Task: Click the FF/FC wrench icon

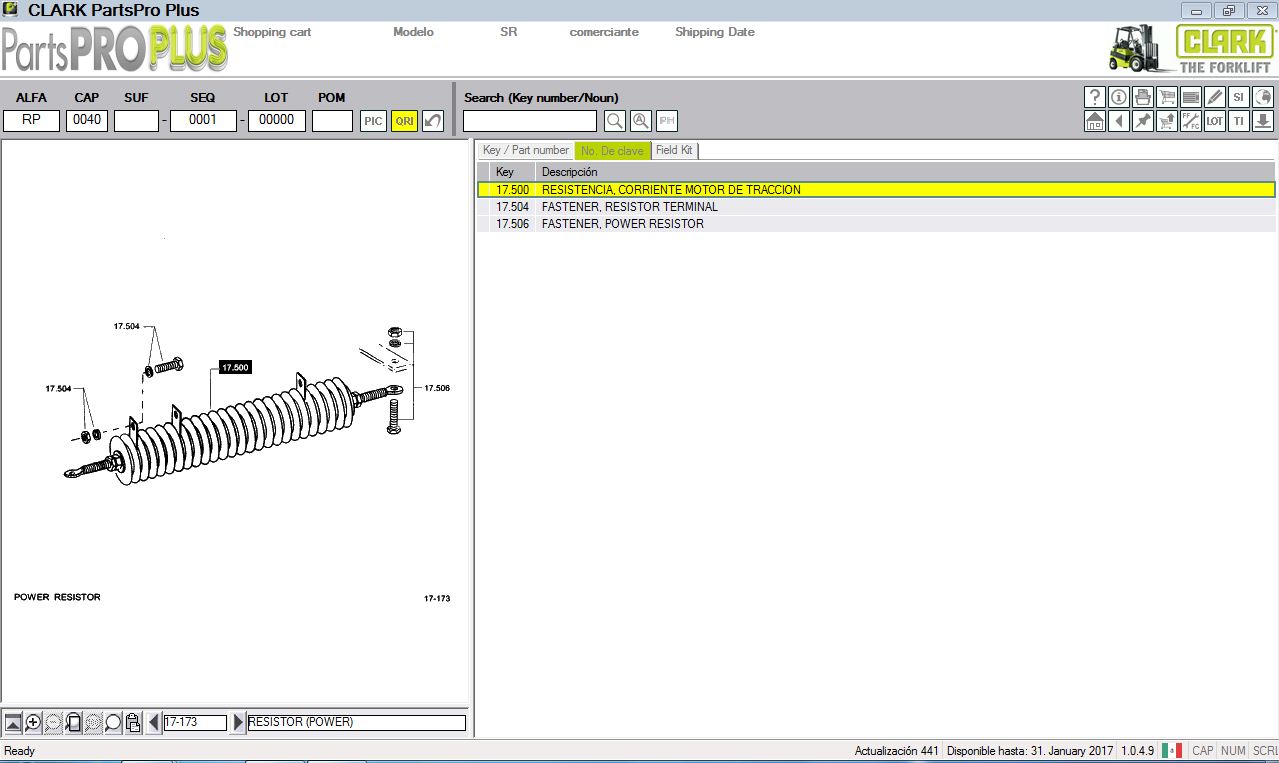Action: point(1190,121)
